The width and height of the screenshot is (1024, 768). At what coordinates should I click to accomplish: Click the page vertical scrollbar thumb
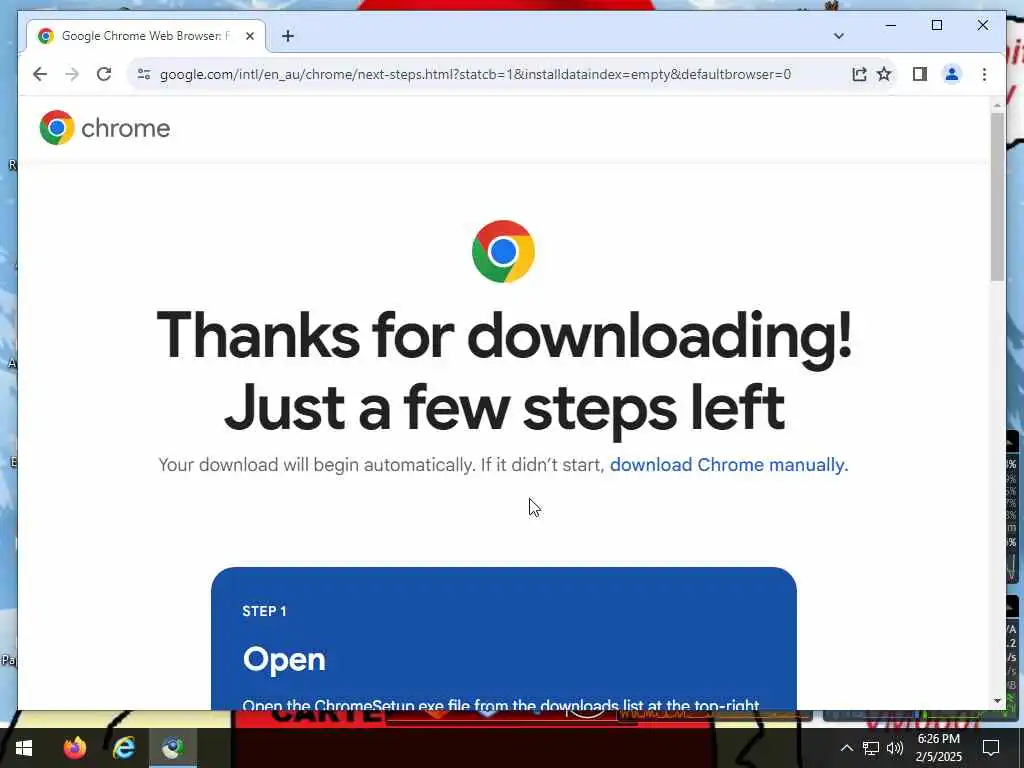coord(997,197)
